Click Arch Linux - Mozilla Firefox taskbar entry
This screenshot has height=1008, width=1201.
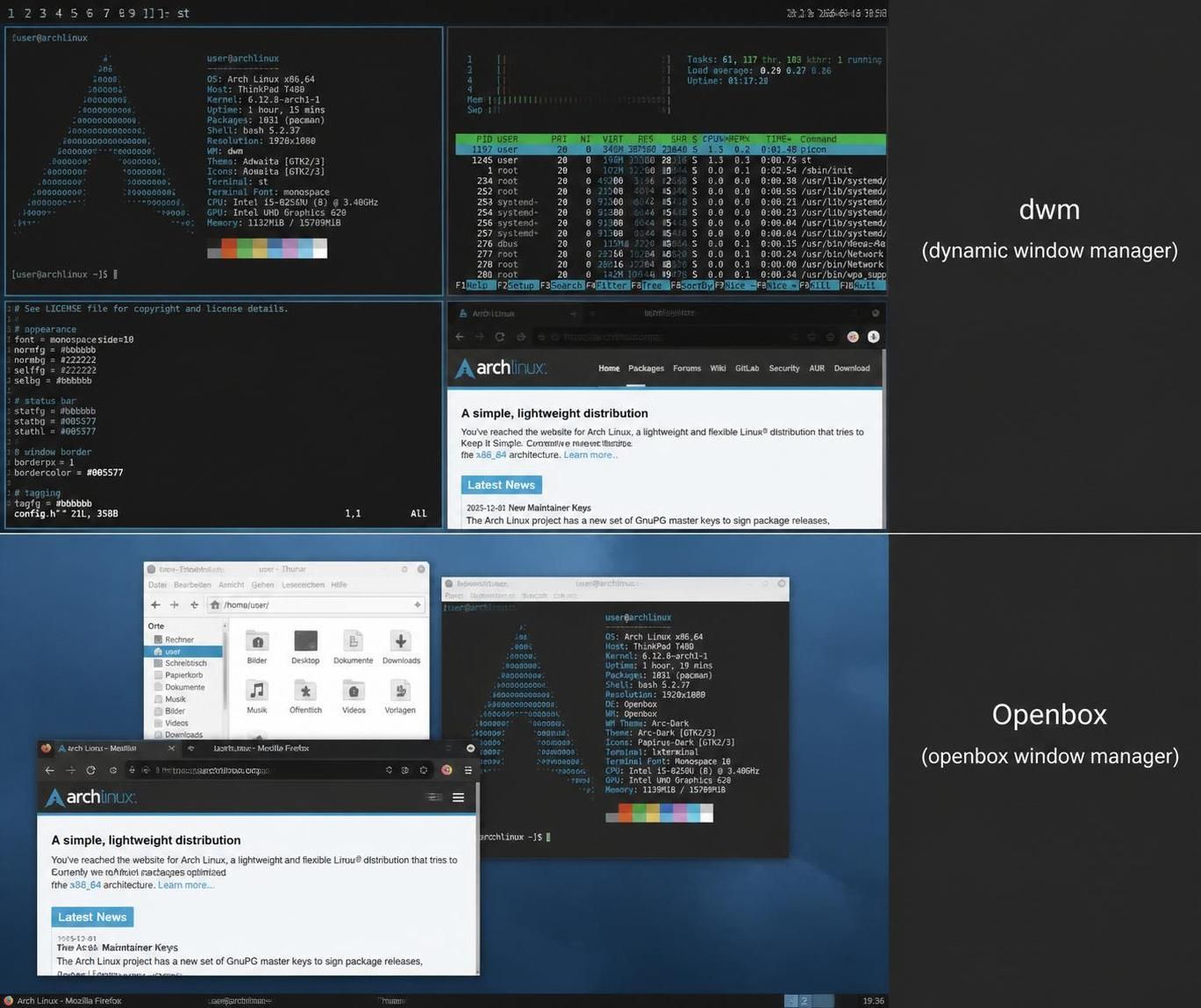(63, 1001)
